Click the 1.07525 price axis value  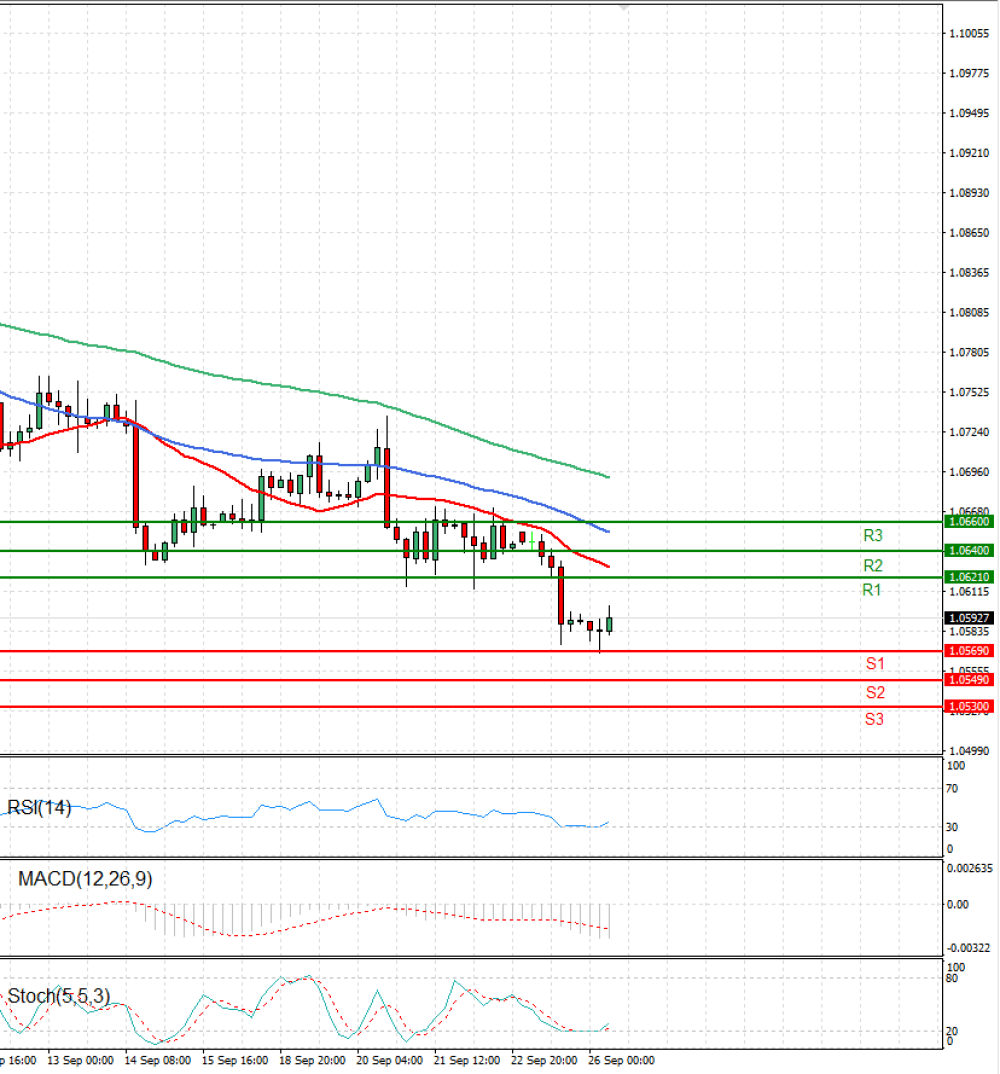(x=969, y=392)
